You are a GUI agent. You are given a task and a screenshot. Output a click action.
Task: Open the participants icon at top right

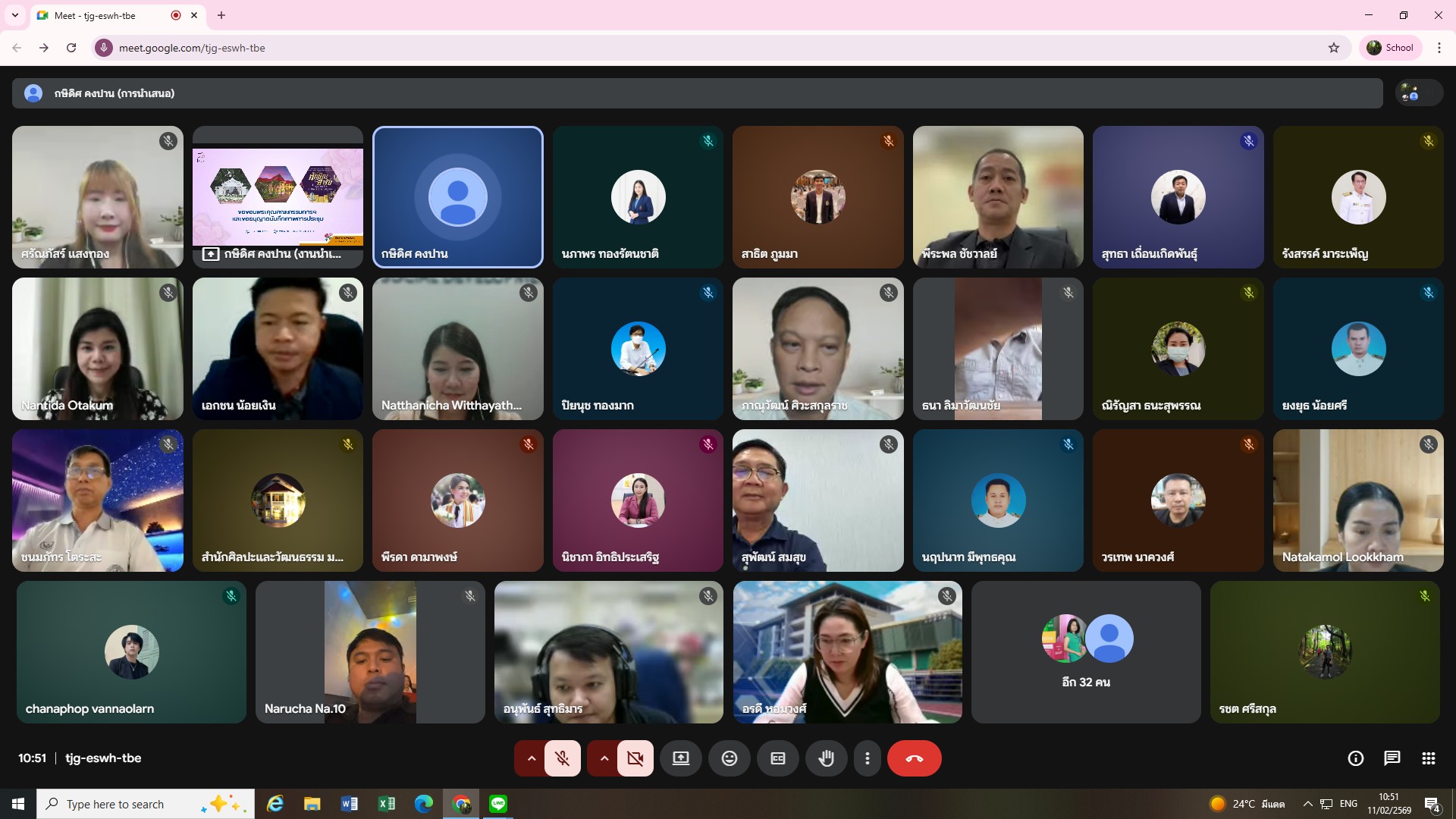(x=1410, y=93)
